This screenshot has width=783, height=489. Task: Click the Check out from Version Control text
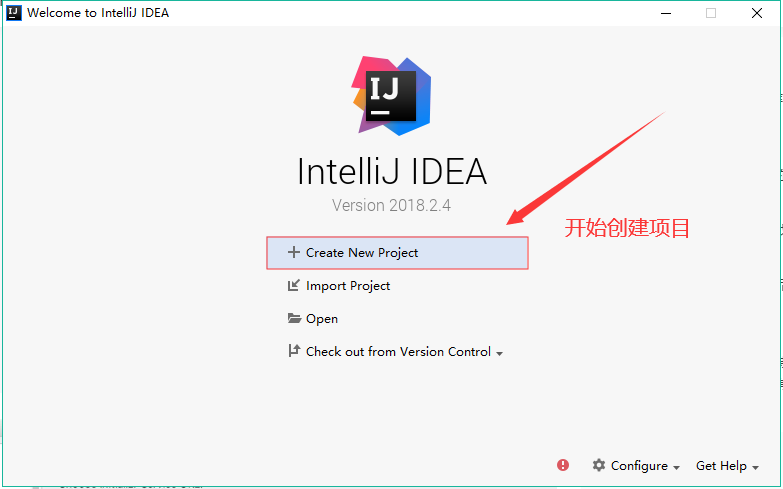[x=398, y=352]
